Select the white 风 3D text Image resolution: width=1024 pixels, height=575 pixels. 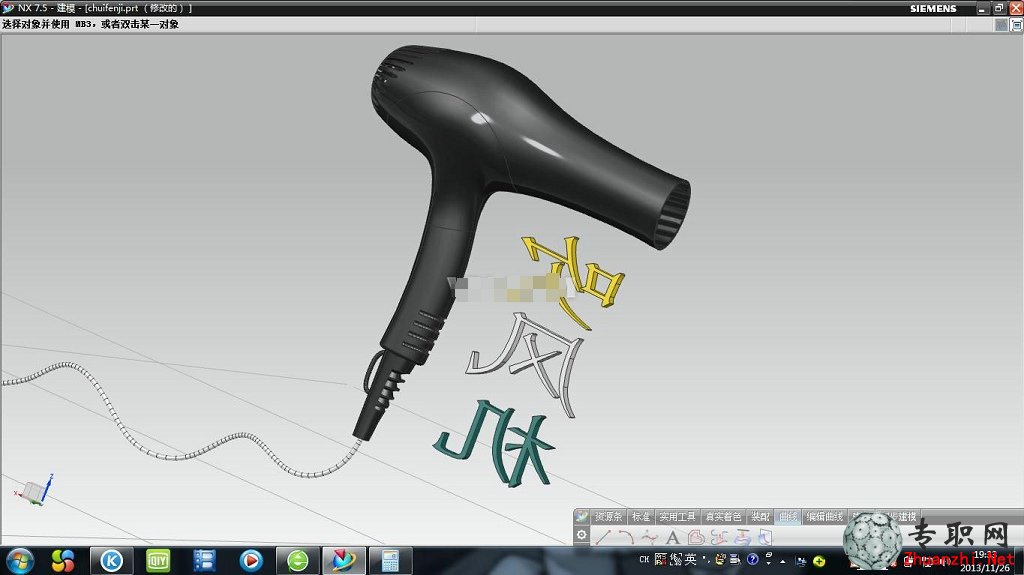[524, 363]
